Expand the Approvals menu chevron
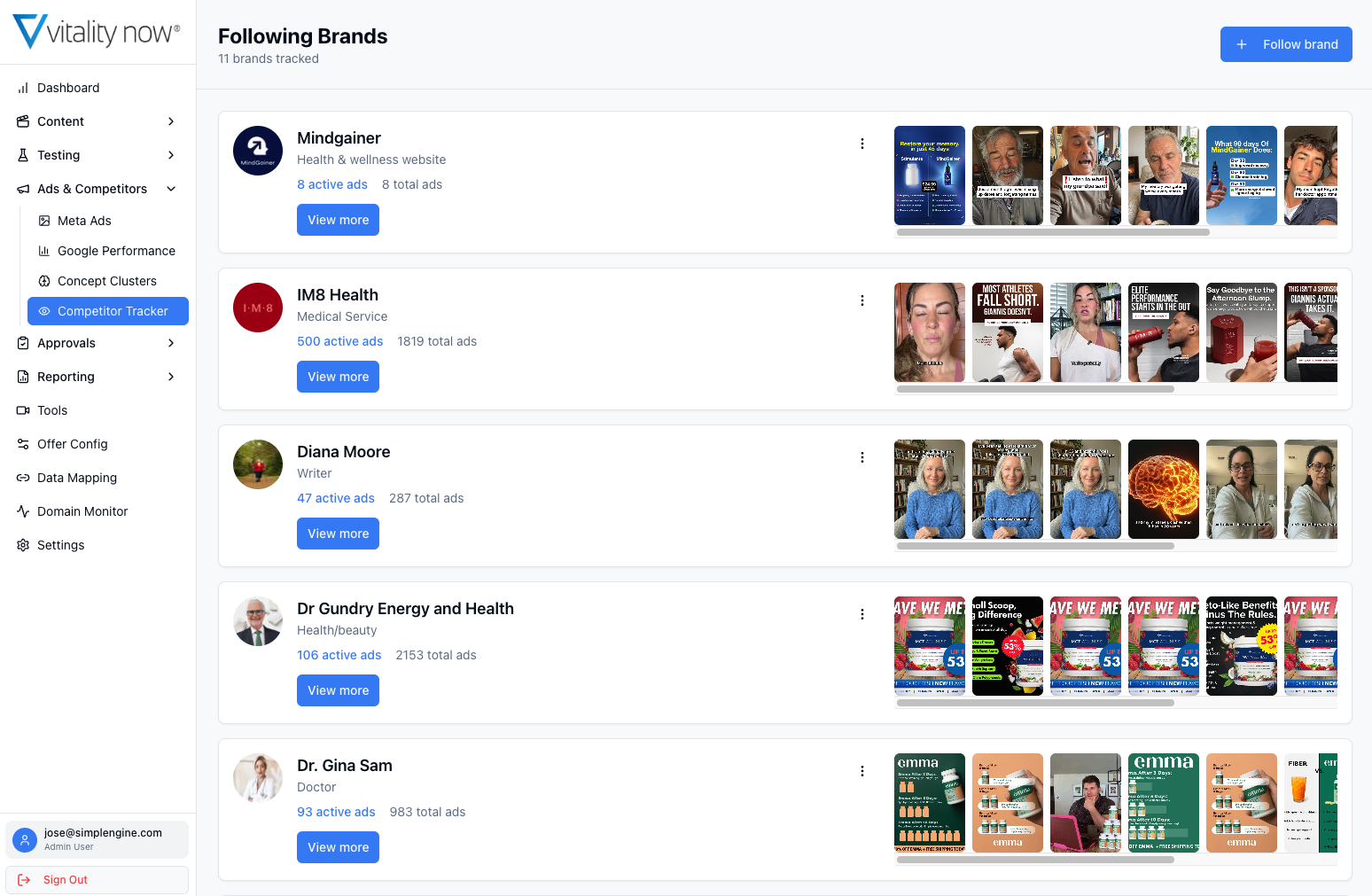 [x=171, y=343]
